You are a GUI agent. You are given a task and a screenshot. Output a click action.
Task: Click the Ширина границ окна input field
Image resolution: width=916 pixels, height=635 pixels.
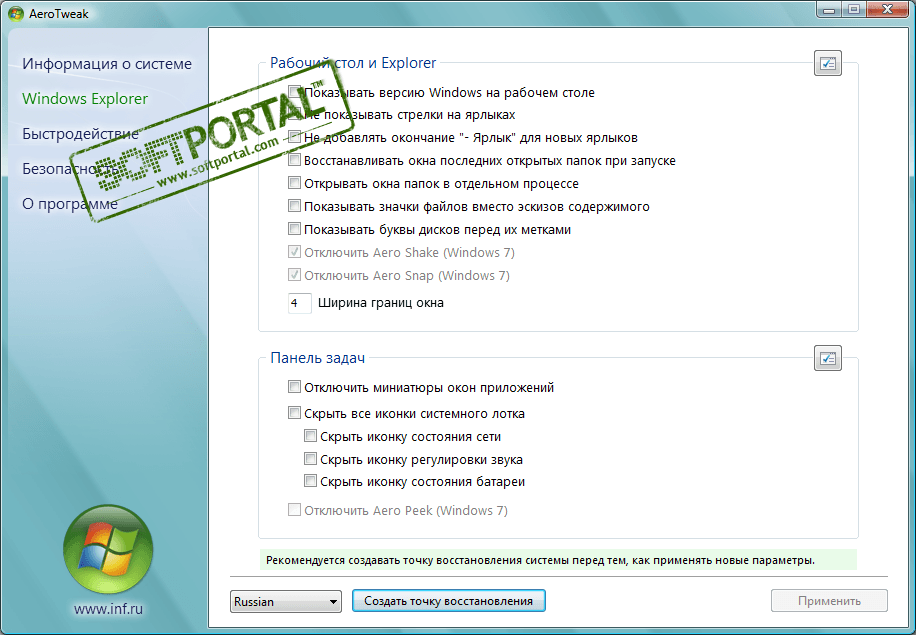(299, 303)
